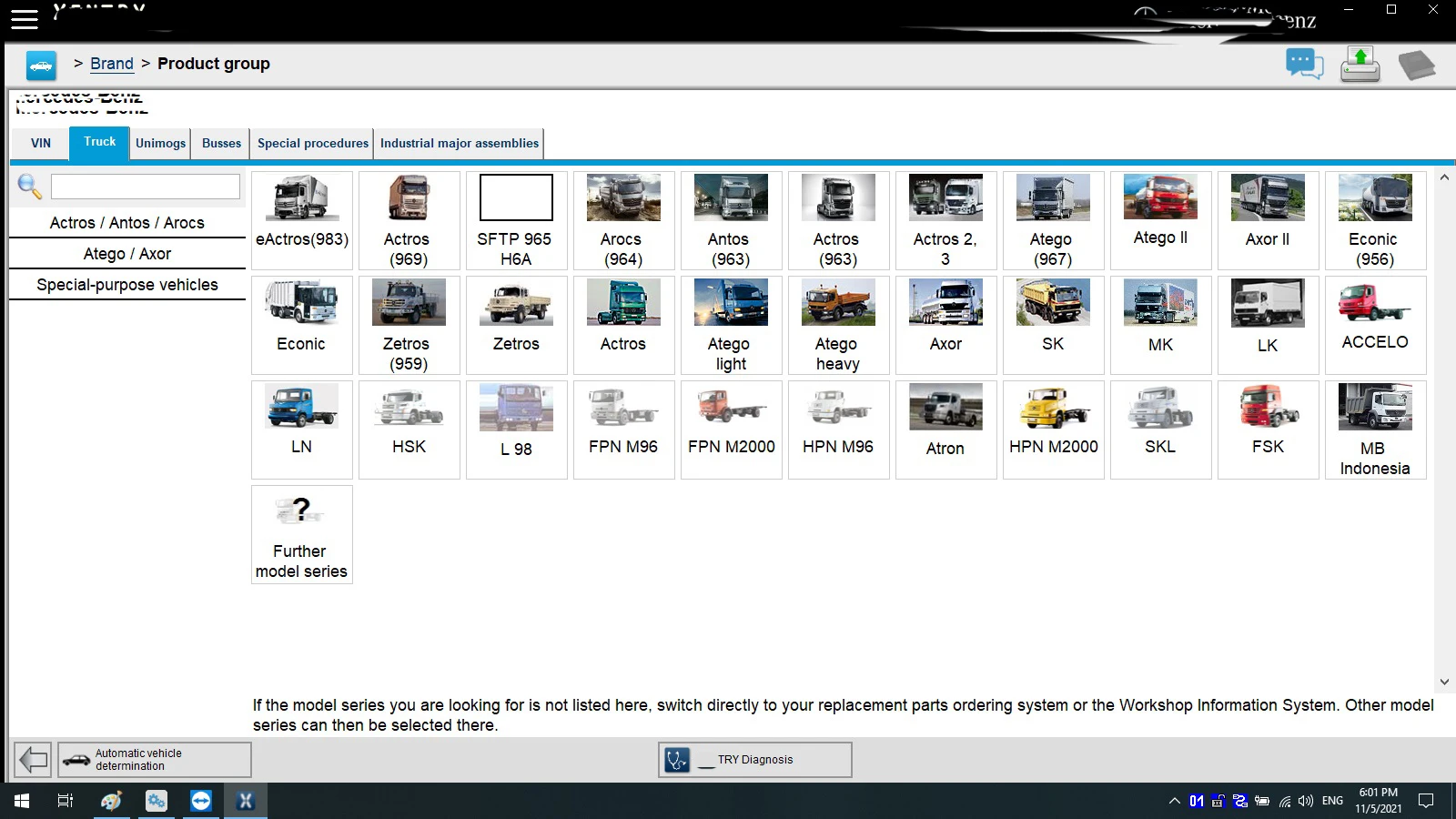The image size is (1456, 819).
Task: Select the FPN M96 tile
Action: [x=624, y=430]
